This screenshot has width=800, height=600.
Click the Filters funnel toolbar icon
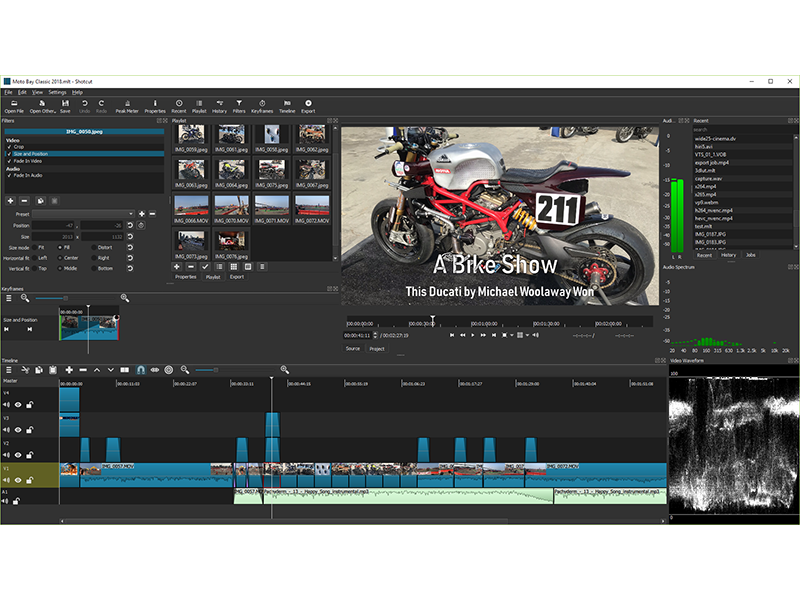[x=239, y=104]
